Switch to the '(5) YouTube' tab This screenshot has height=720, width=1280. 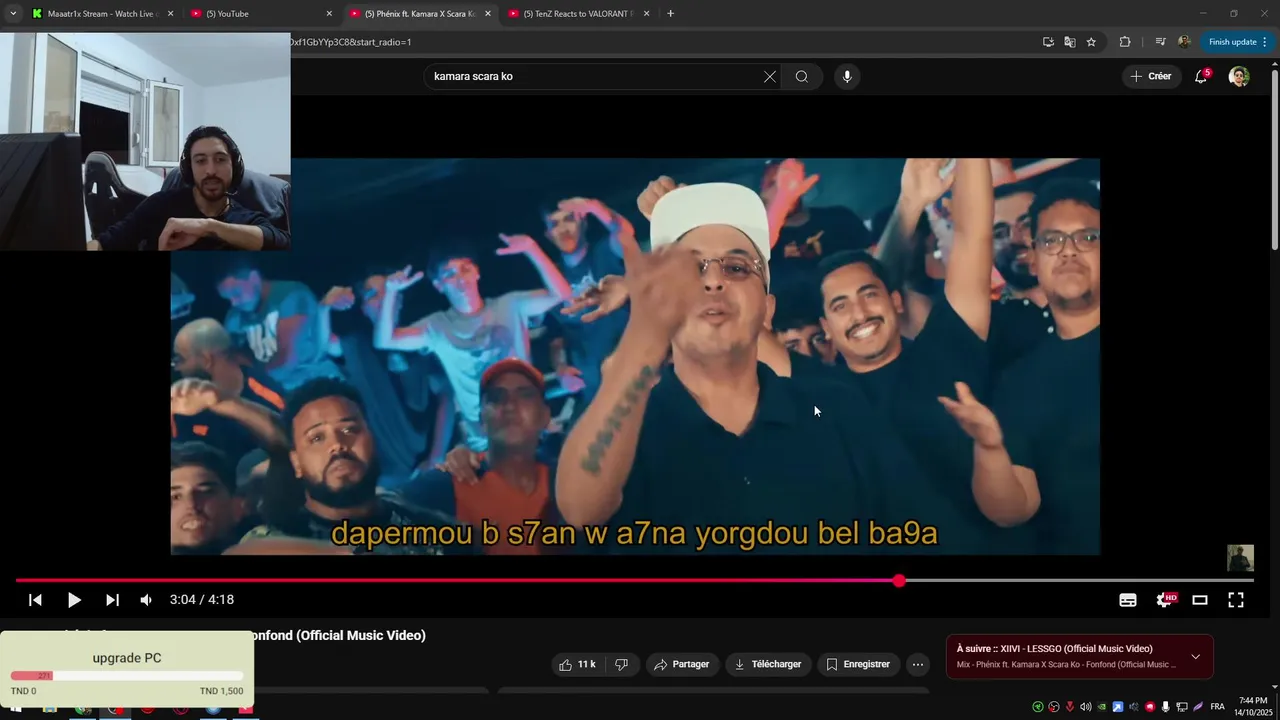point(258,14)
